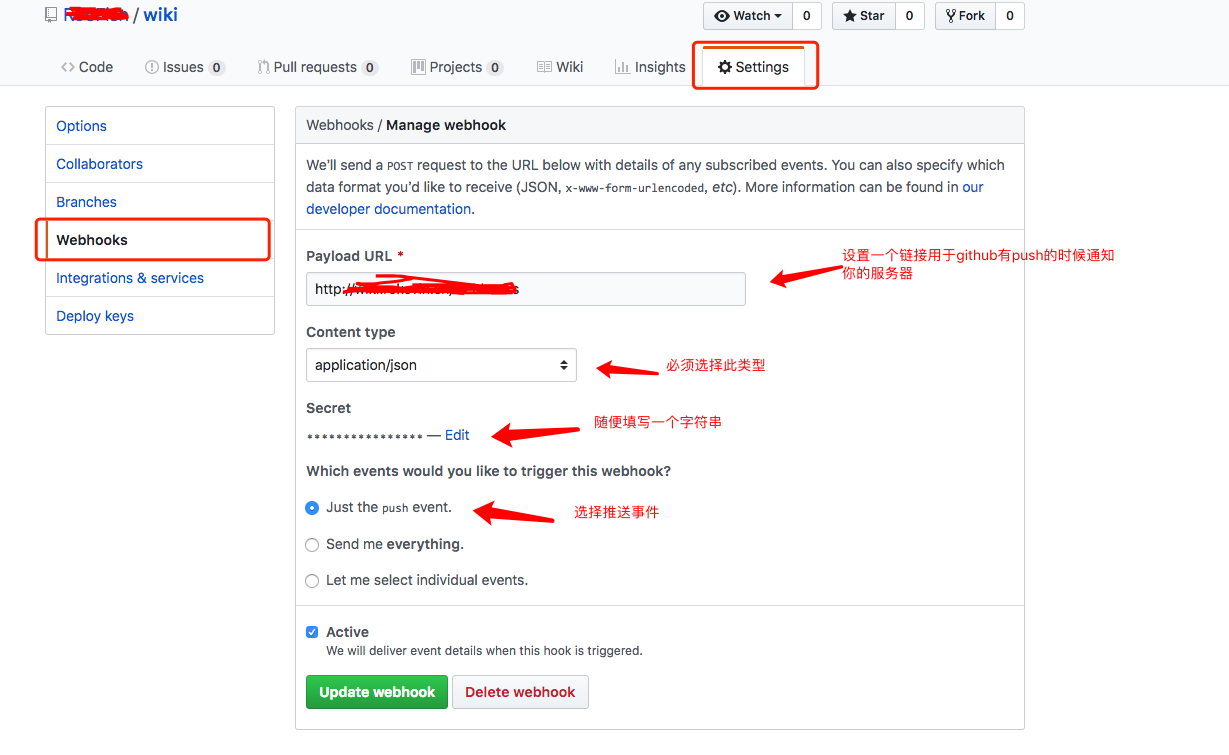
Task: Click the Pull requests icon
Action: (x=263, y=67)
